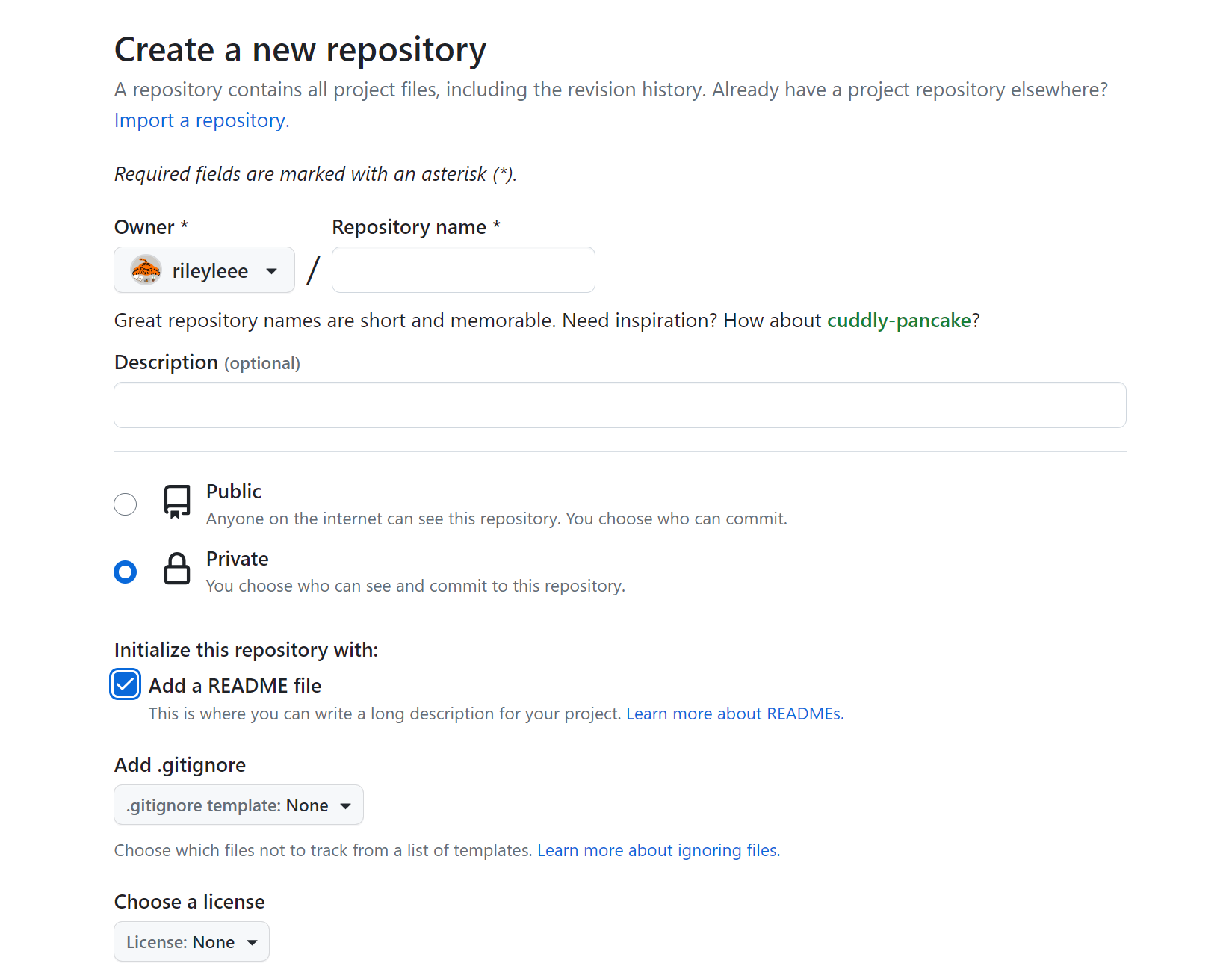
Task: Select the Public visibility radio button
Action: click(x=126, y=504)
